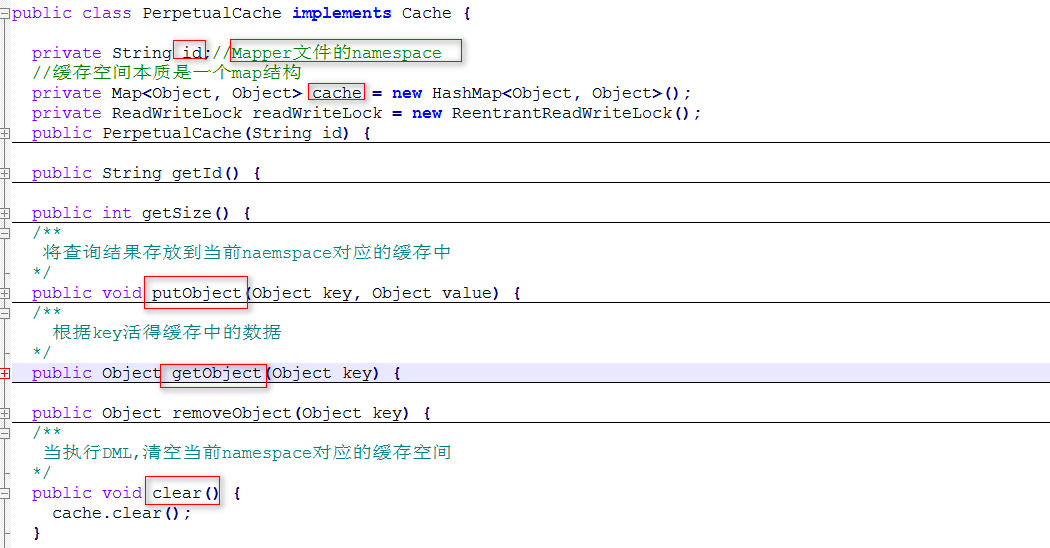Expand the red-highlighted getObject fold marker
The height and width of the screenshot is (548, 1050).
pos(4,373)
